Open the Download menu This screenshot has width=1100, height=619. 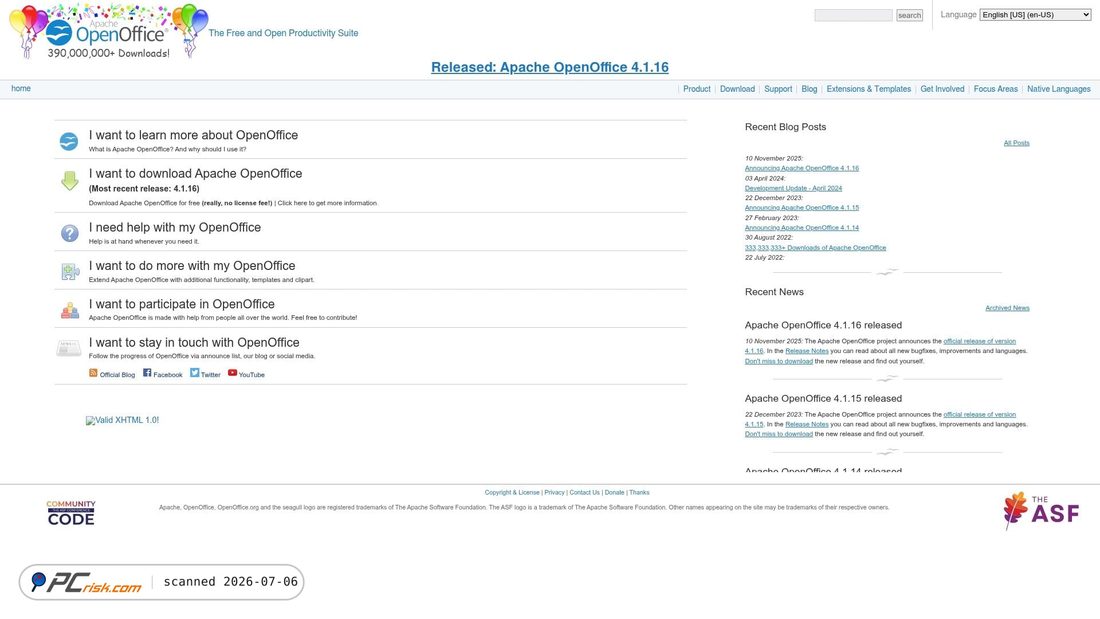pyautogui.click(x=737, y=89)
